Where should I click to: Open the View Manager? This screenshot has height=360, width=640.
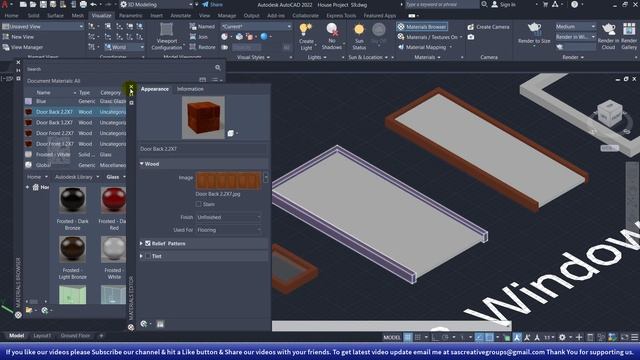[22, 47]
